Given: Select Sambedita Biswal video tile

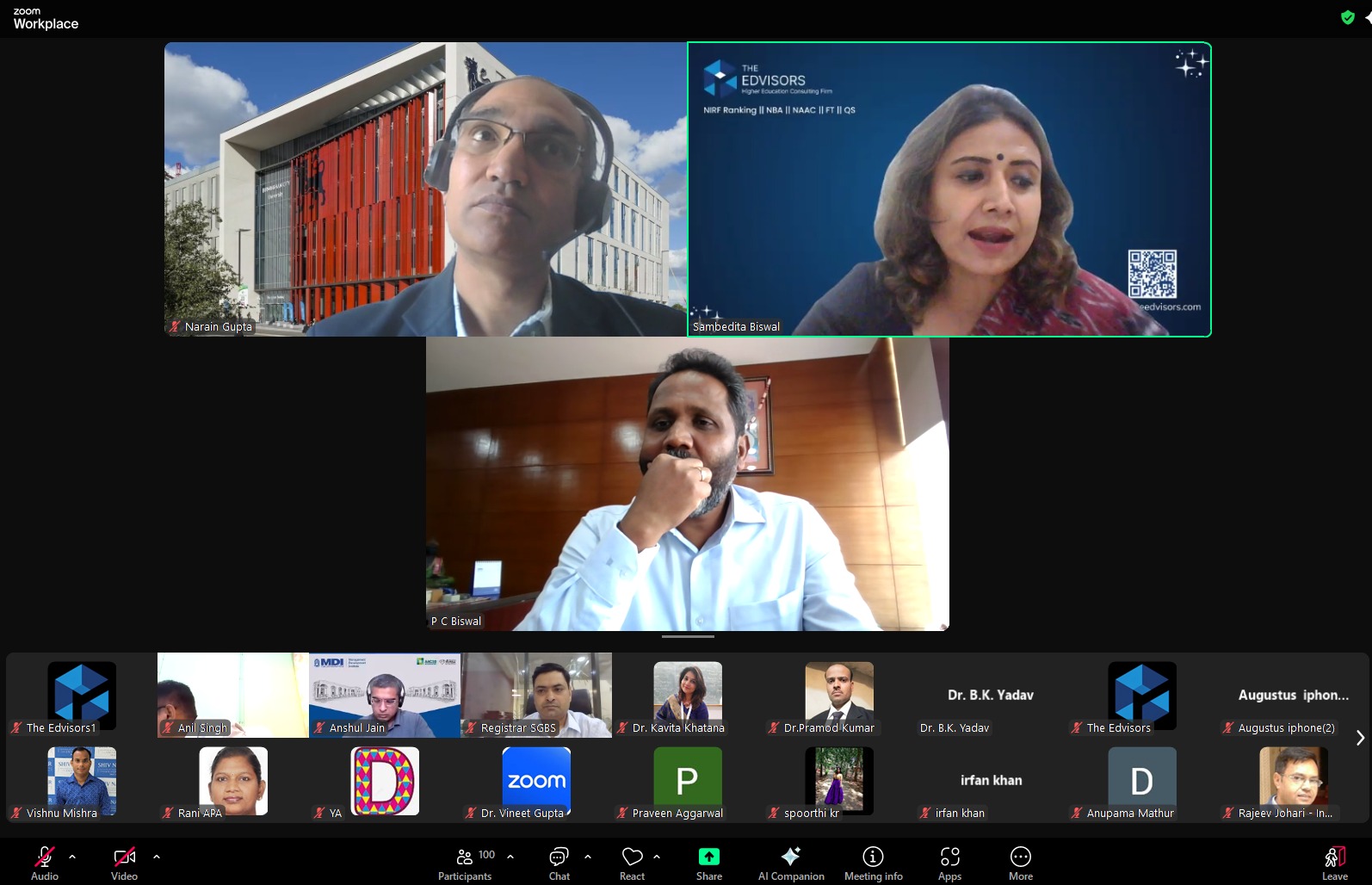Looking at the screenshot, I should pos(949,189).
